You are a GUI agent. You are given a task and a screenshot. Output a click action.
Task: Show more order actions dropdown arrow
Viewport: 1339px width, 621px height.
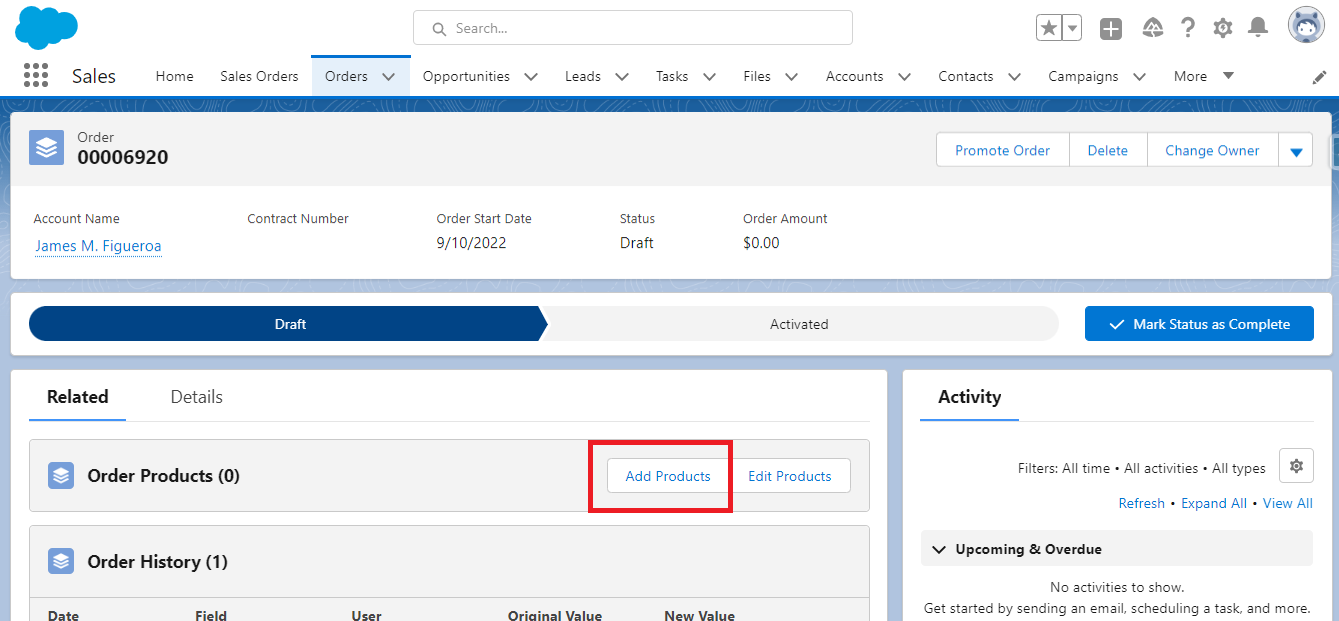pyautogui.click(x=1296, y=150)
